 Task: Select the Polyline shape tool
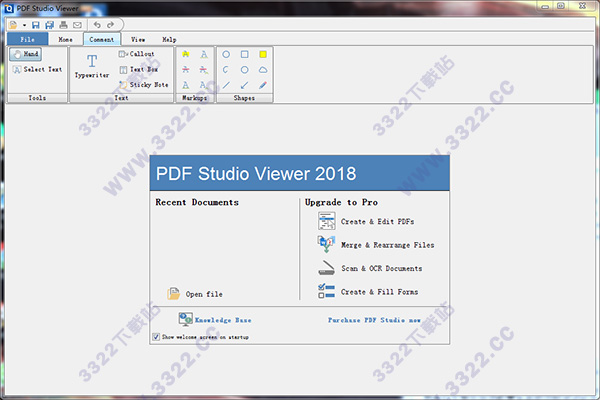226,70
